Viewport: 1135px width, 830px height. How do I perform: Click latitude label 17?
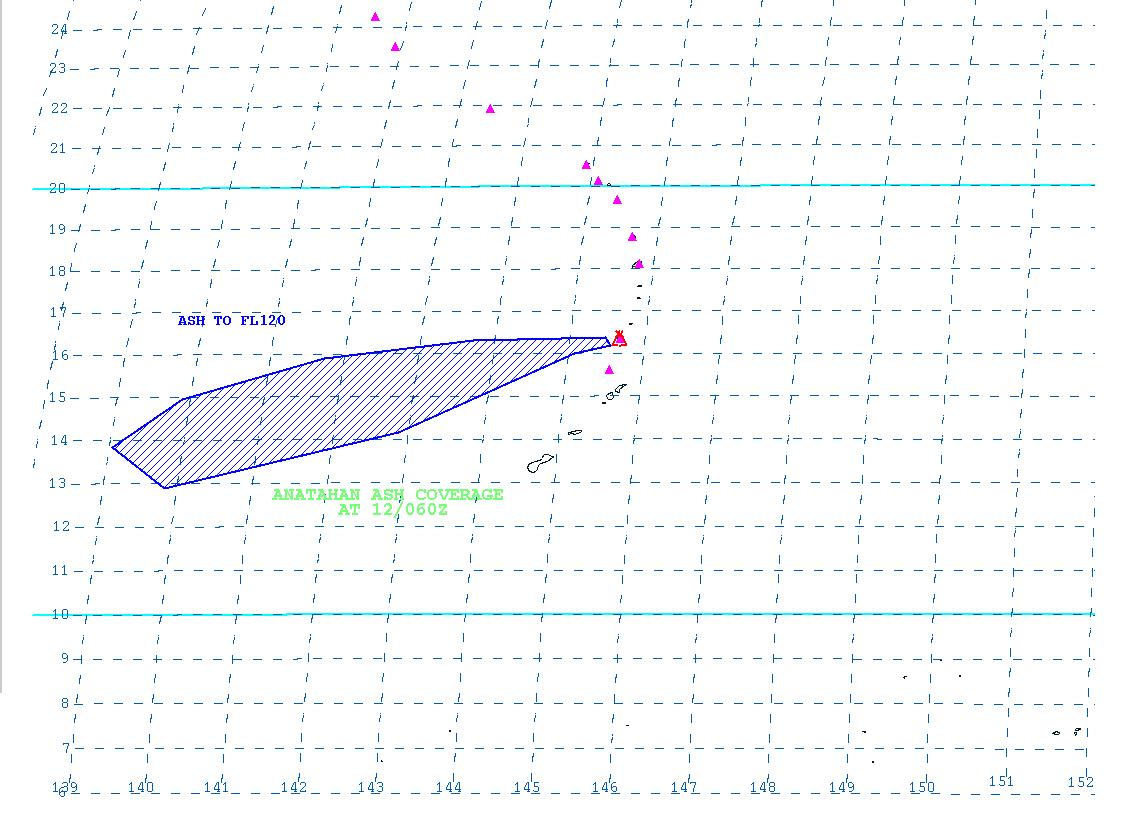pos(58,313)
